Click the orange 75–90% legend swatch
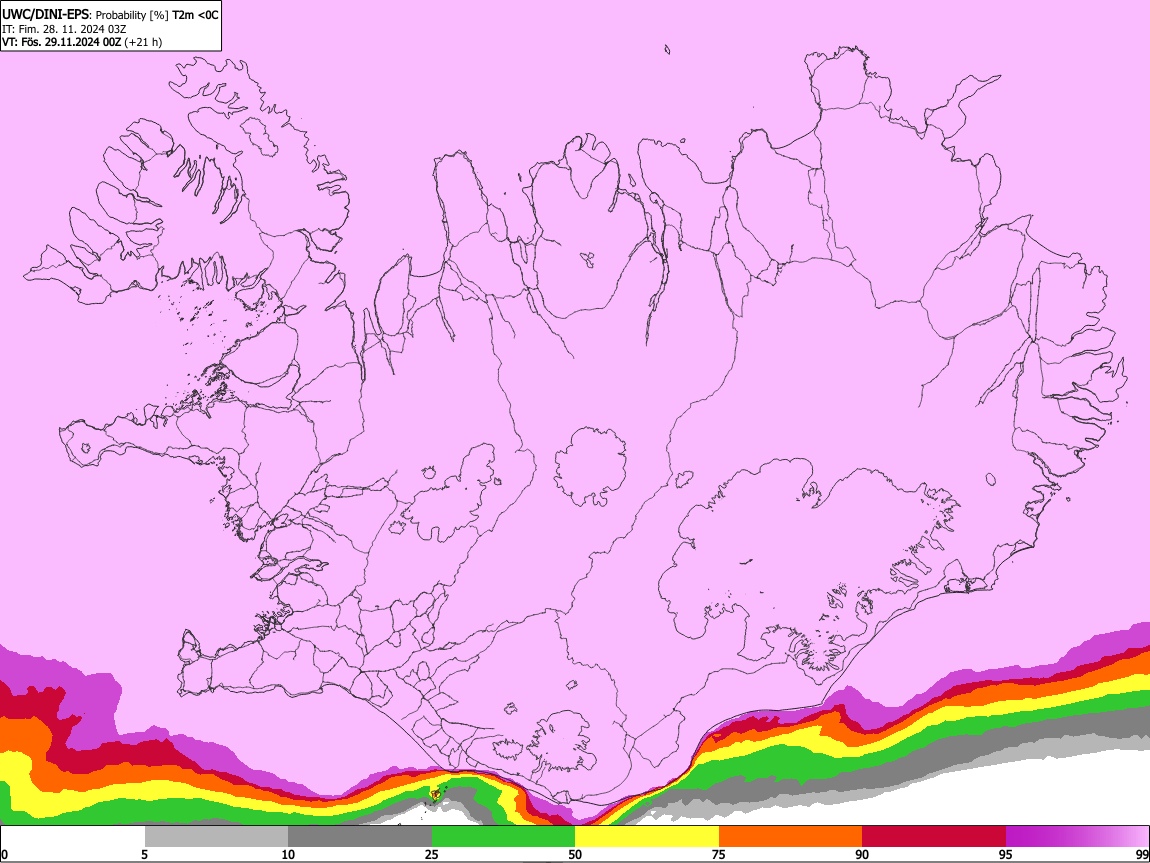Image resolution: width=1150 pixels, height=863 pixels. (x=790, y=836)
